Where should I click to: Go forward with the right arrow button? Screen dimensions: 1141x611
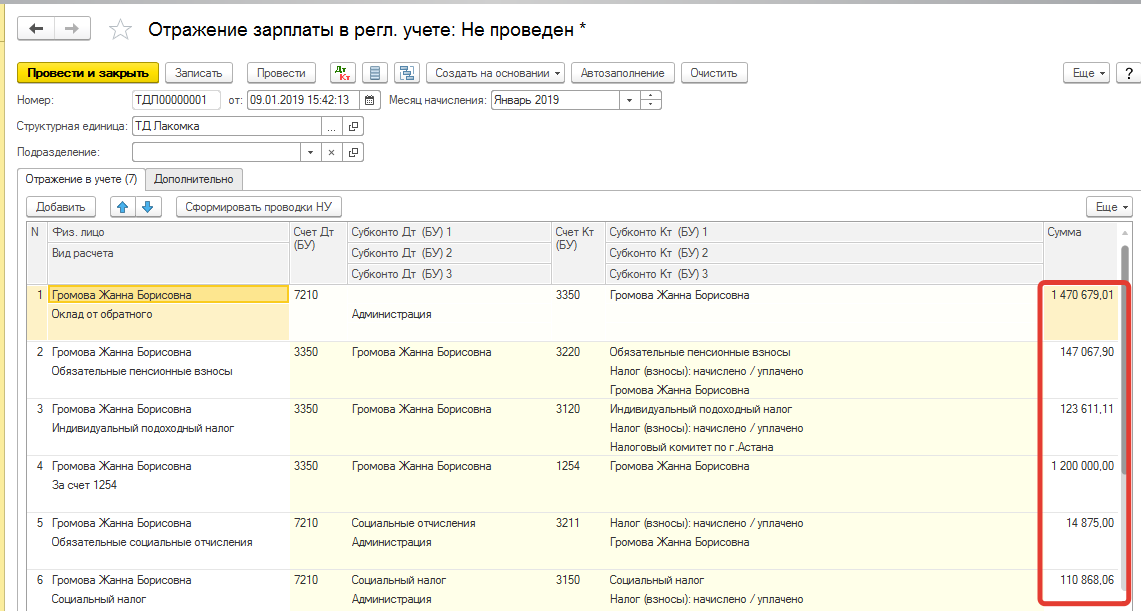(72, 28)
